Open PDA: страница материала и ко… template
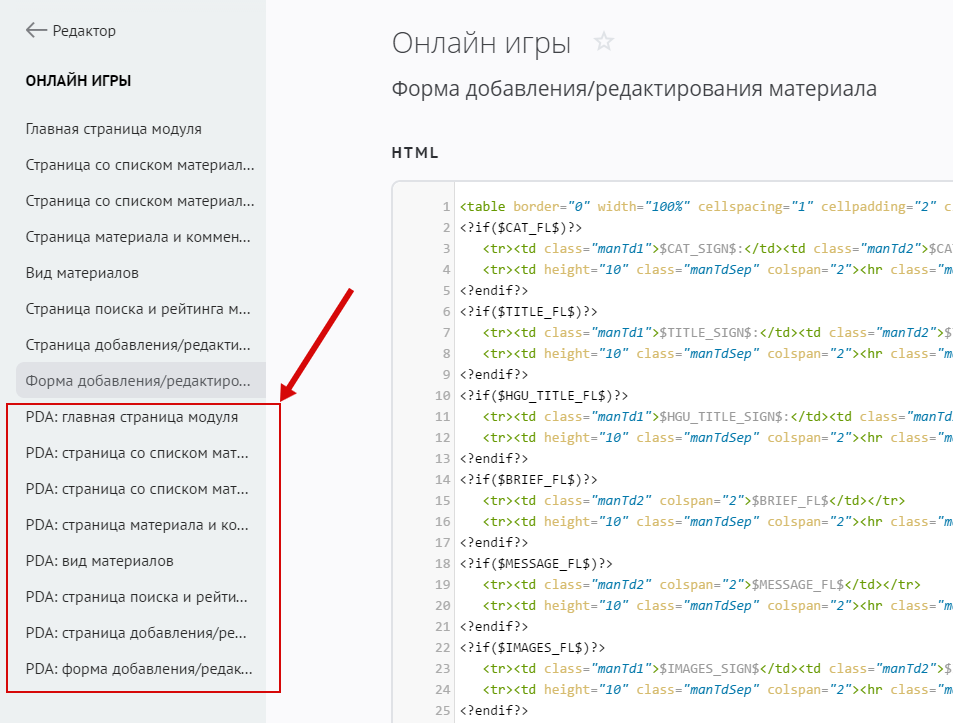 pos(138,525)
